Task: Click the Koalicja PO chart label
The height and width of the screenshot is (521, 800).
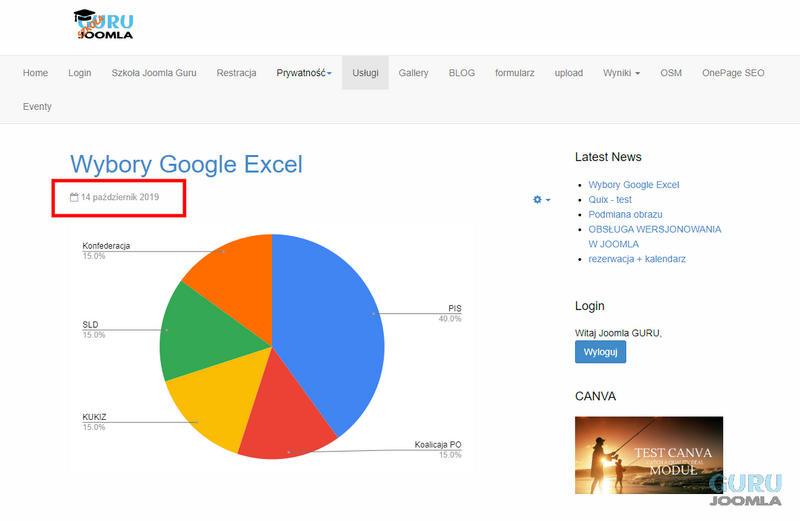Action: click(438, 444)
